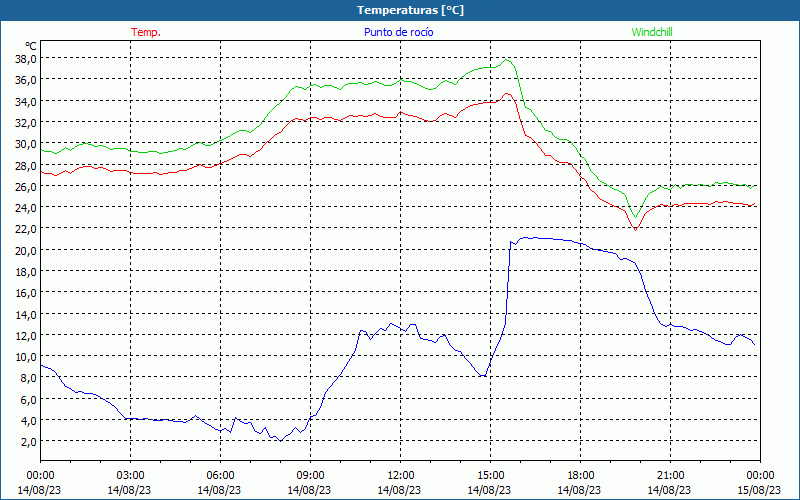Viewport: 800px width, 500px height.
Task: Click the 09:00 time axis label
Action: 310,476
